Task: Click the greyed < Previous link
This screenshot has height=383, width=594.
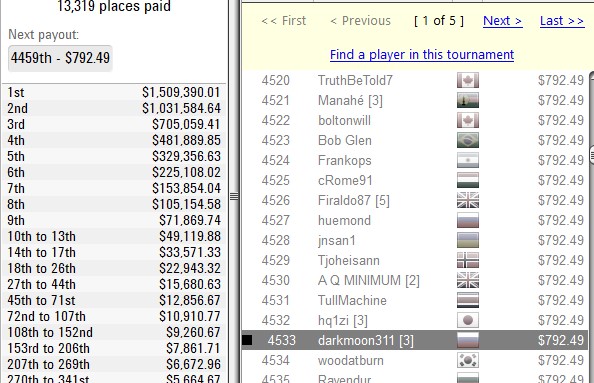Action: pos(360,21)
